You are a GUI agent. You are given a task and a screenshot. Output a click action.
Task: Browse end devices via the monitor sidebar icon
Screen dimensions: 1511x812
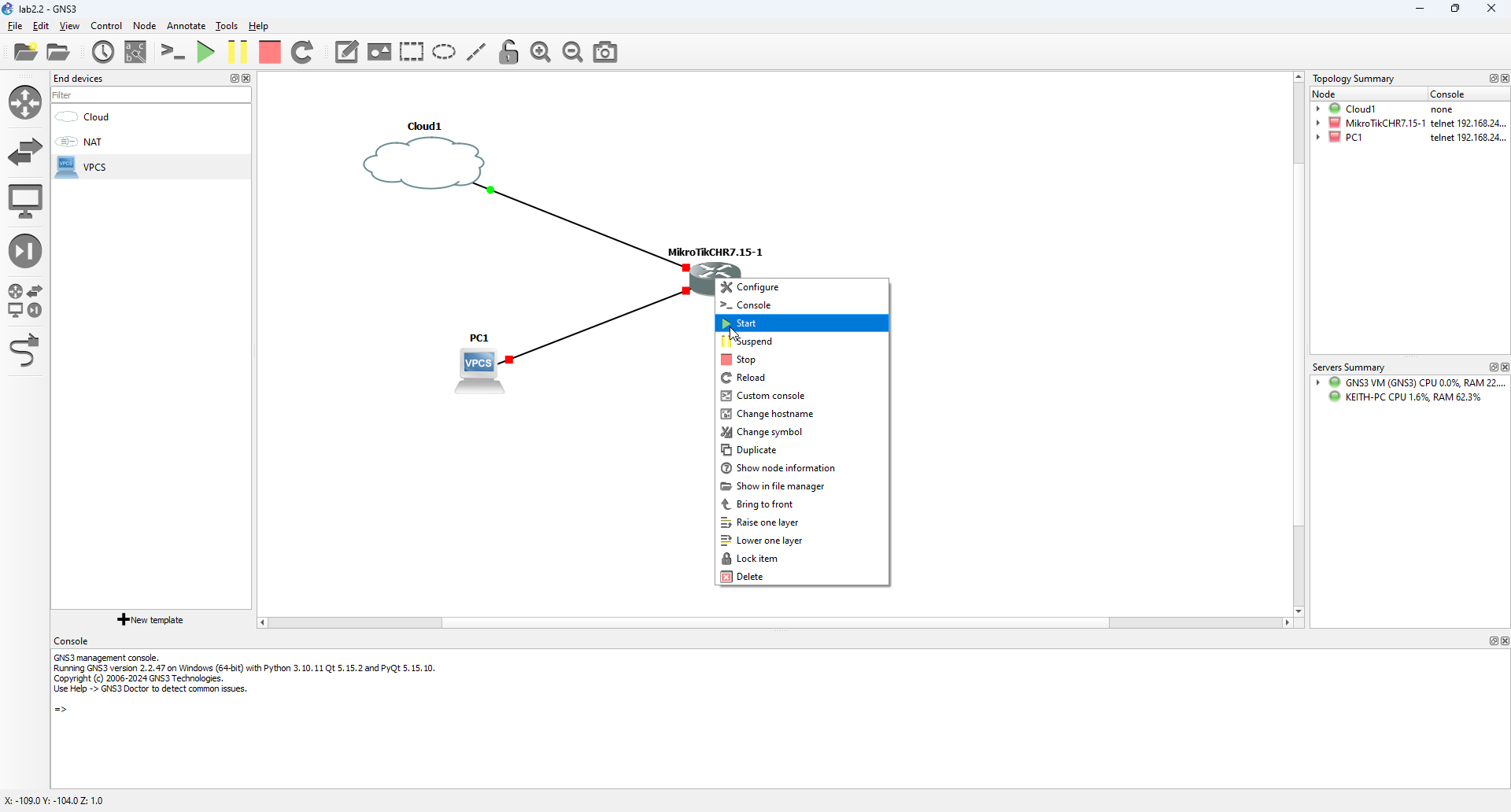pos(27,201)
